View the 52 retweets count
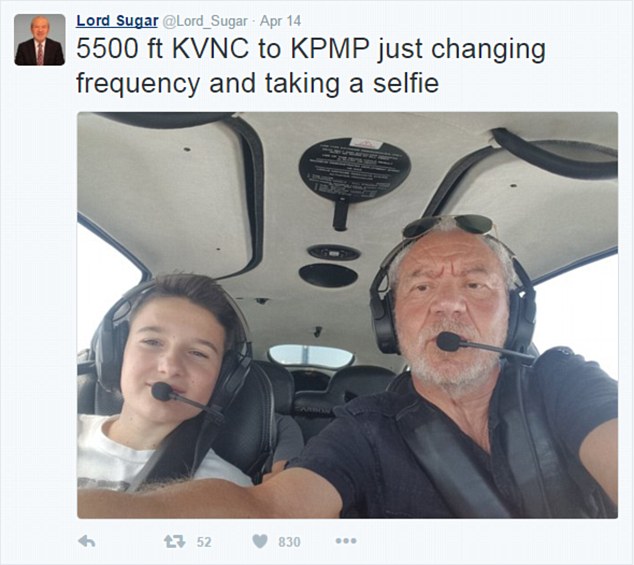Screen dimensions: 634x565 (x=204, y=542)
